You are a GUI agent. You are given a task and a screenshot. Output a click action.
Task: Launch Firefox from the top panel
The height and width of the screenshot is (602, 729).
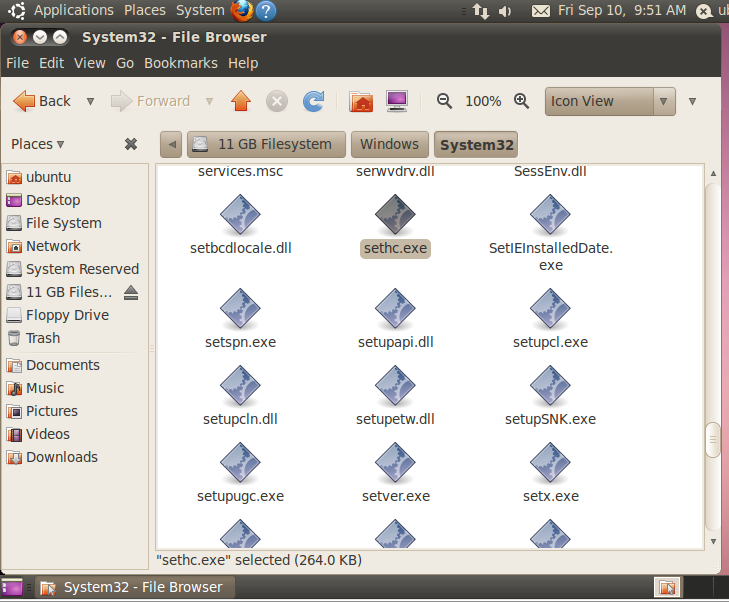(242, 11)
